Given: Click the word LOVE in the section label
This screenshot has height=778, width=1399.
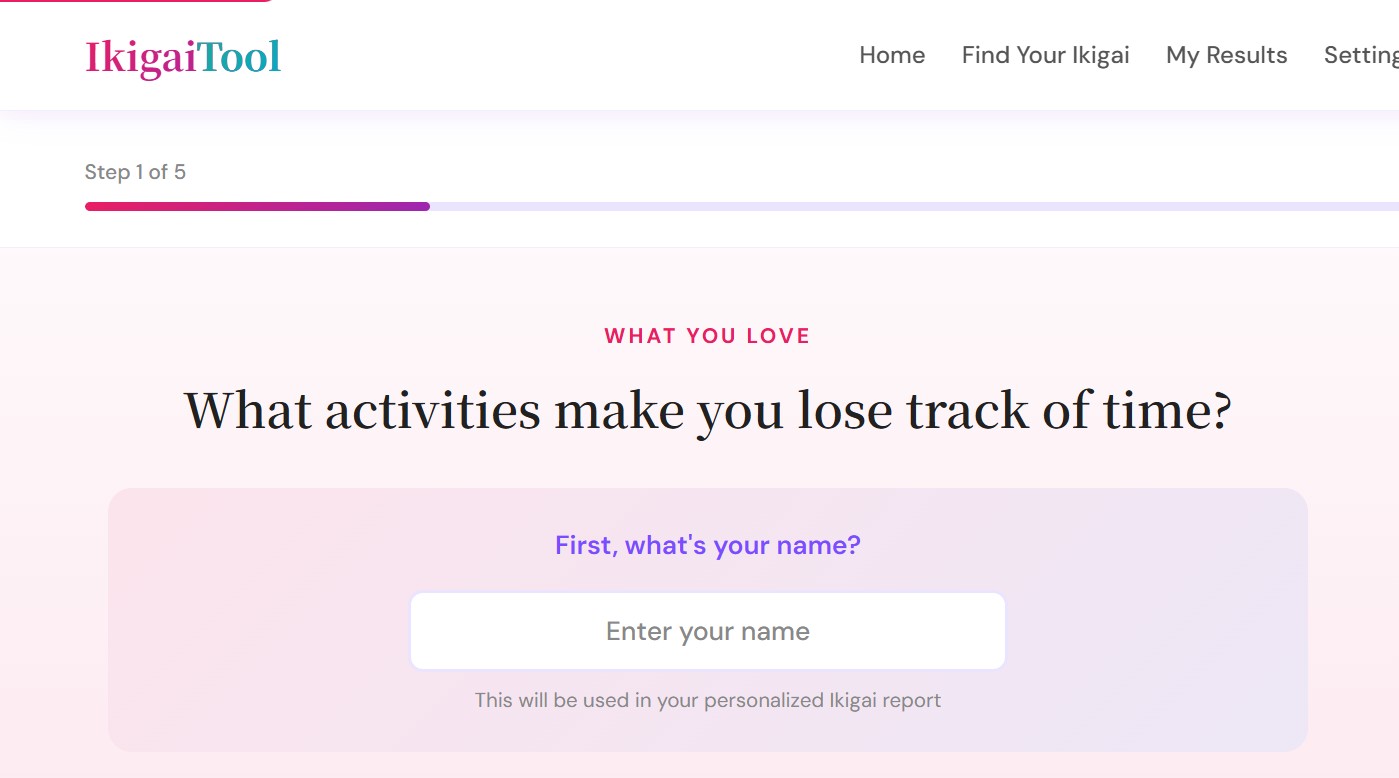Looking at the screenshot, I should click(x=778, y=336).
